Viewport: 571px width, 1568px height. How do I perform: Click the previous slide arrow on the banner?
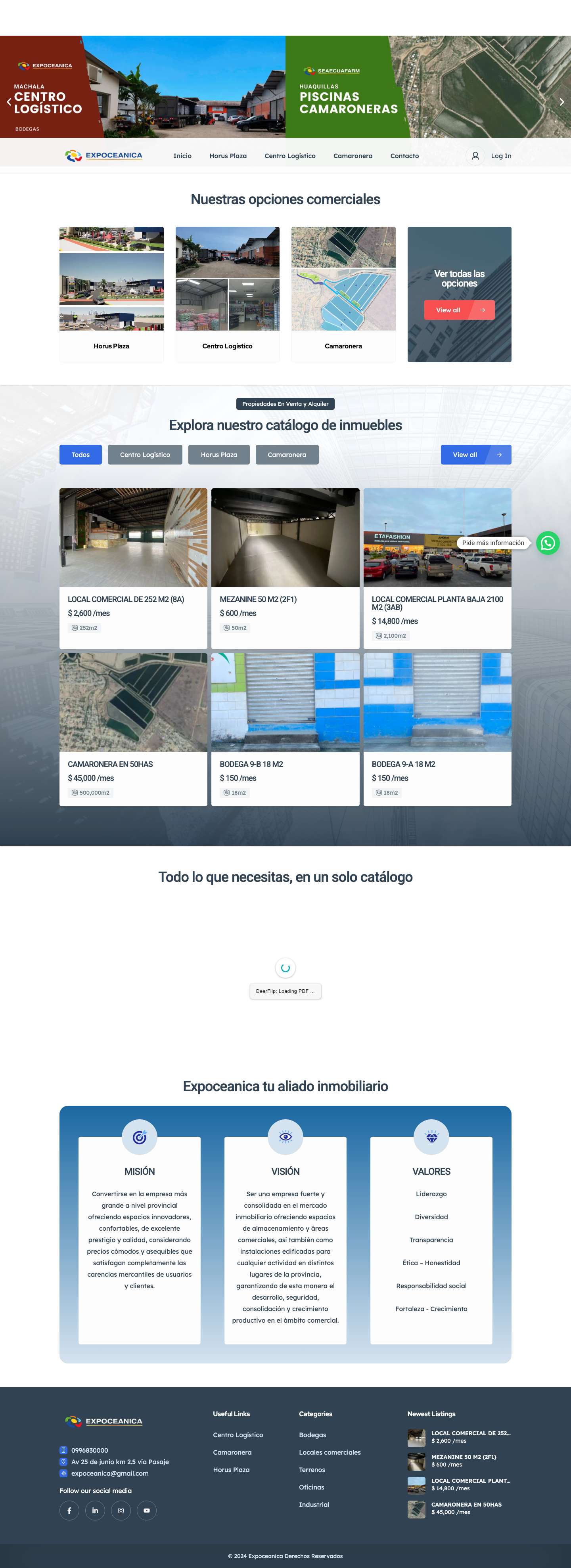click(8, 102)
